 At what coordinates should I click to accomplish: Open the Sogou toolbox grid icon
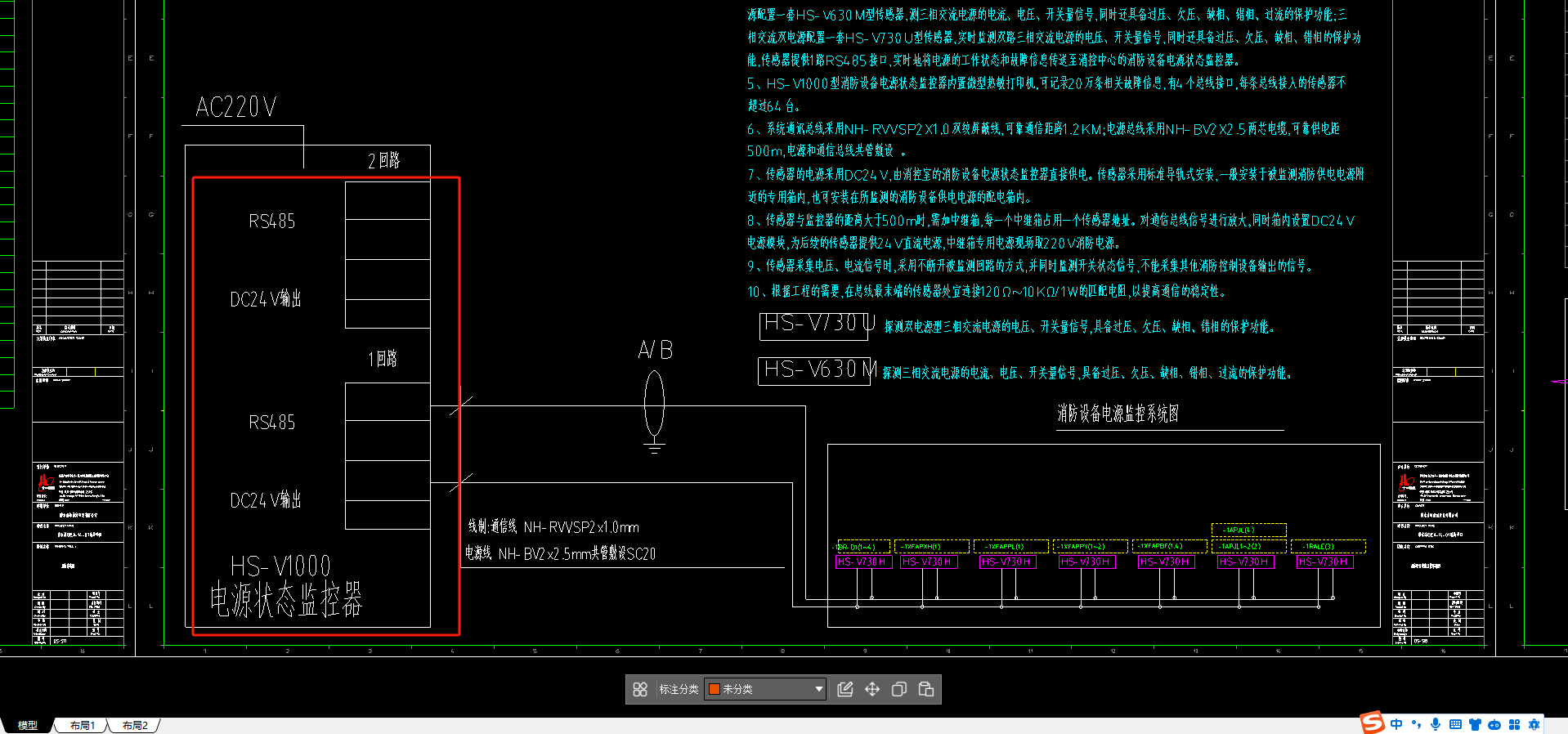coord(1514,724)
